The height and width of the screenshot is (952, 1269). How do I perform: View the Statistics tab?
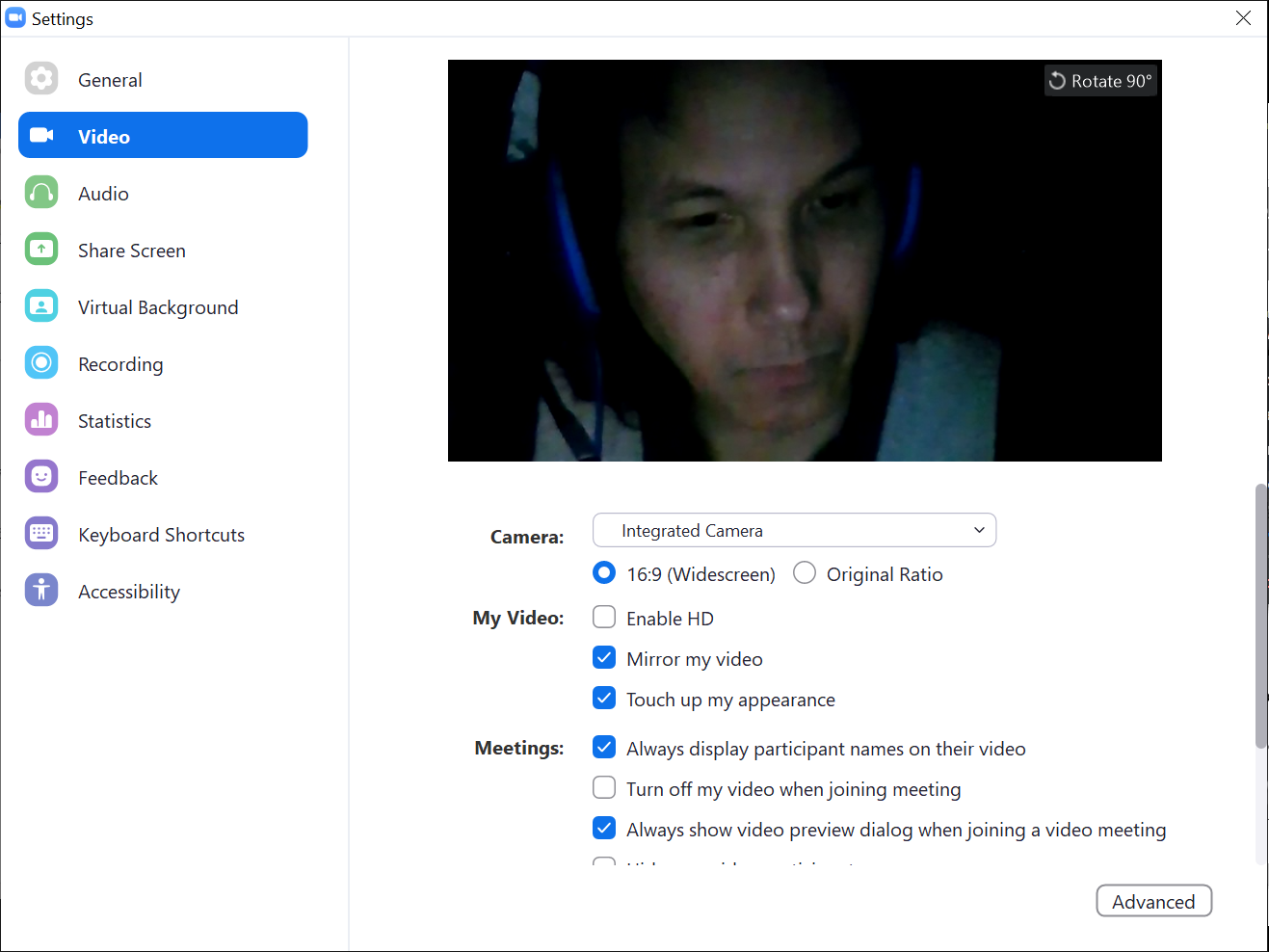(163, 420)
